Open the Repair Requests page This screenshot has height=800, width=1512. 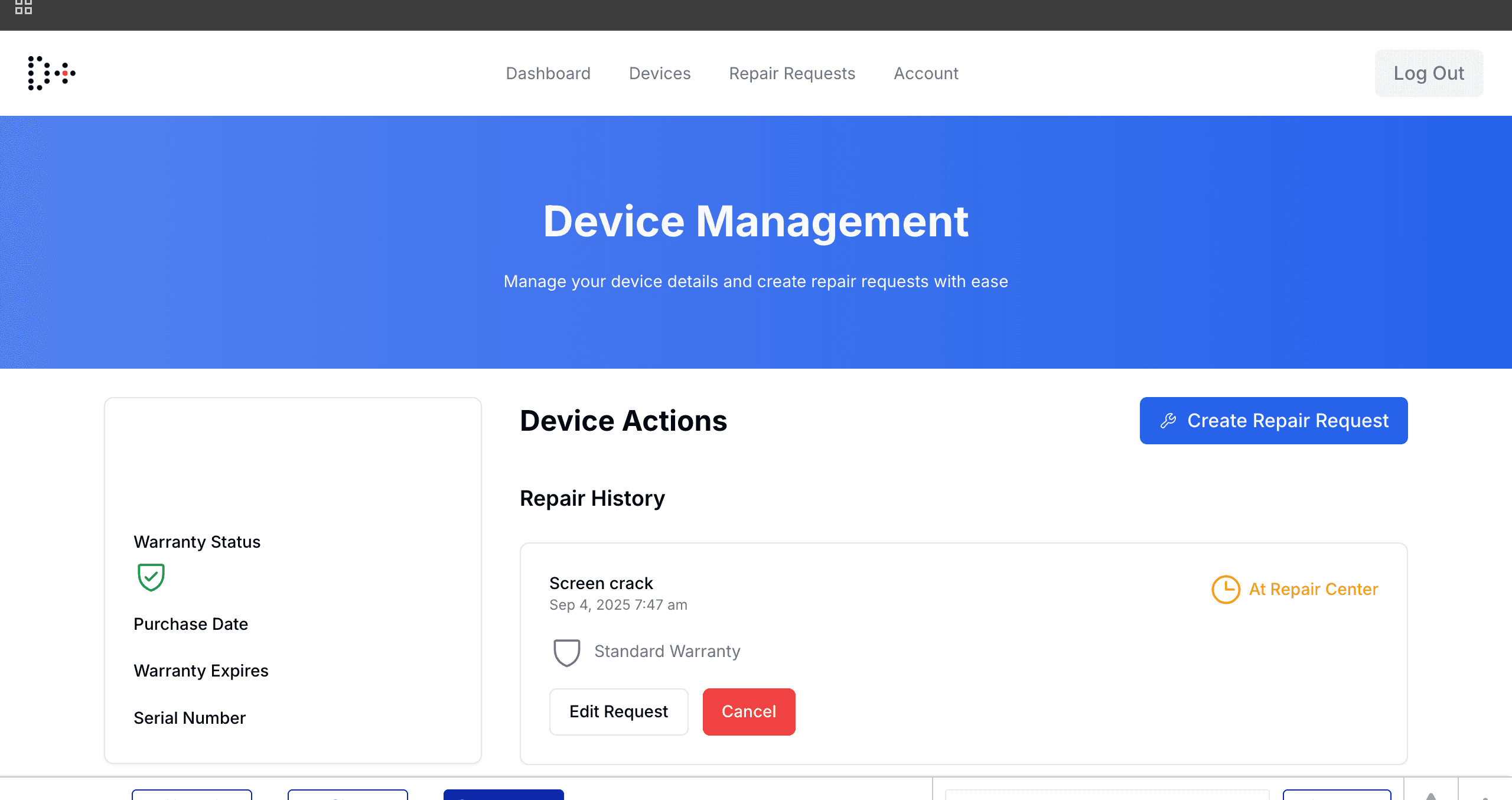coord(792,73)
